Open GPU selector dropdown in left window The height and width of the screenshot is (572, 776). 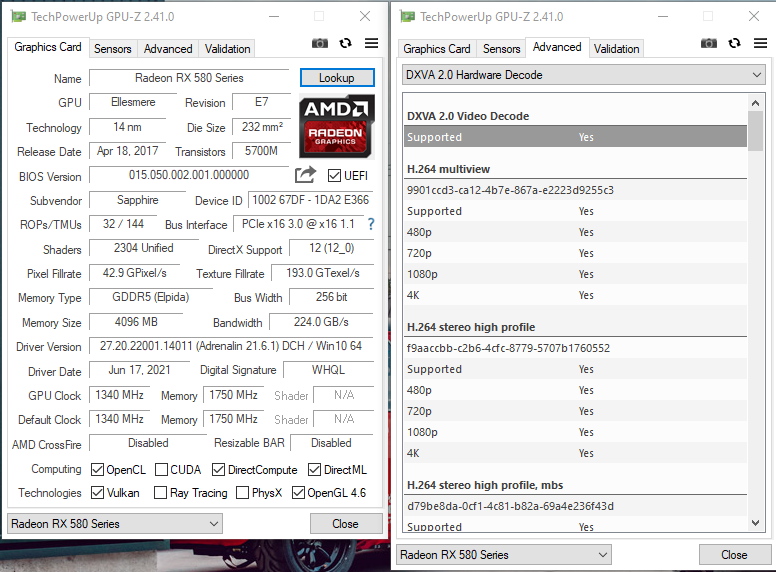tap(115, 524)
